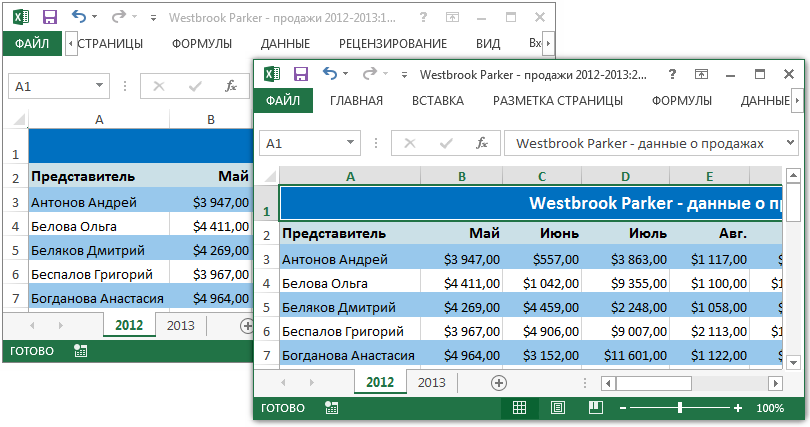Image resolution: width=810 pixels, height=427 pixels.
Task: Open Help question mark in front window
Action: [x=672, y=74]
